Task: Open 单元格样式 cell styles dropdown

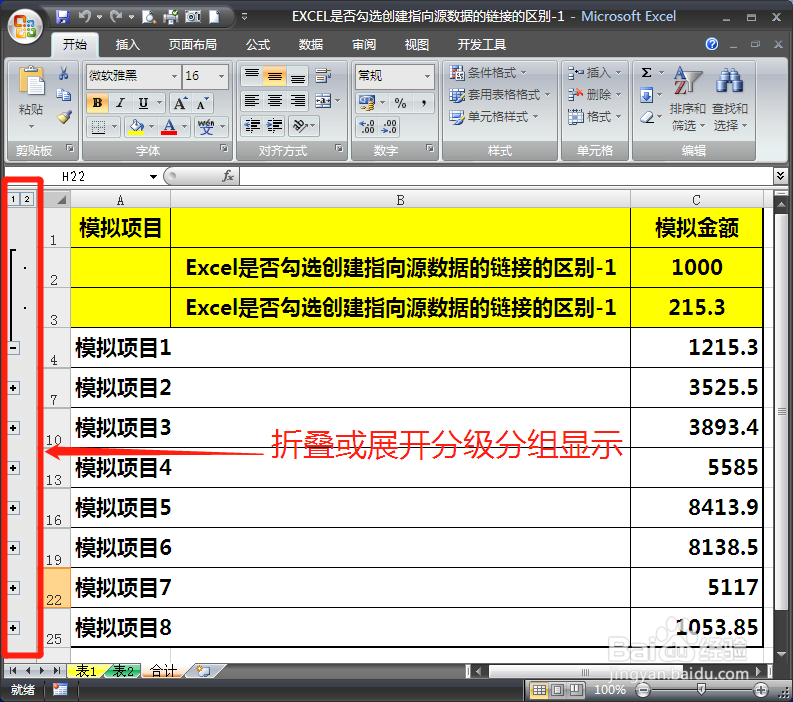Action: point(494,117)
